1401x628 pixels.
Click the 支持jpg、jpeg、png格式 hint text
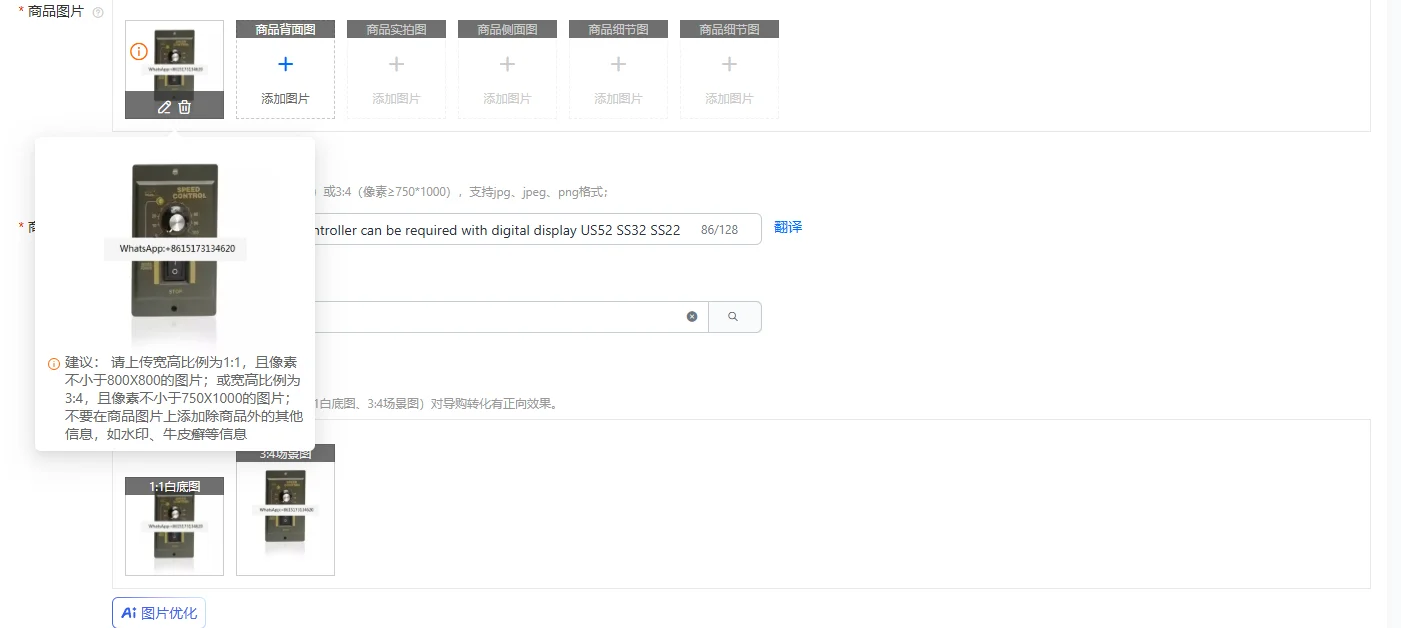click(538, 192)
